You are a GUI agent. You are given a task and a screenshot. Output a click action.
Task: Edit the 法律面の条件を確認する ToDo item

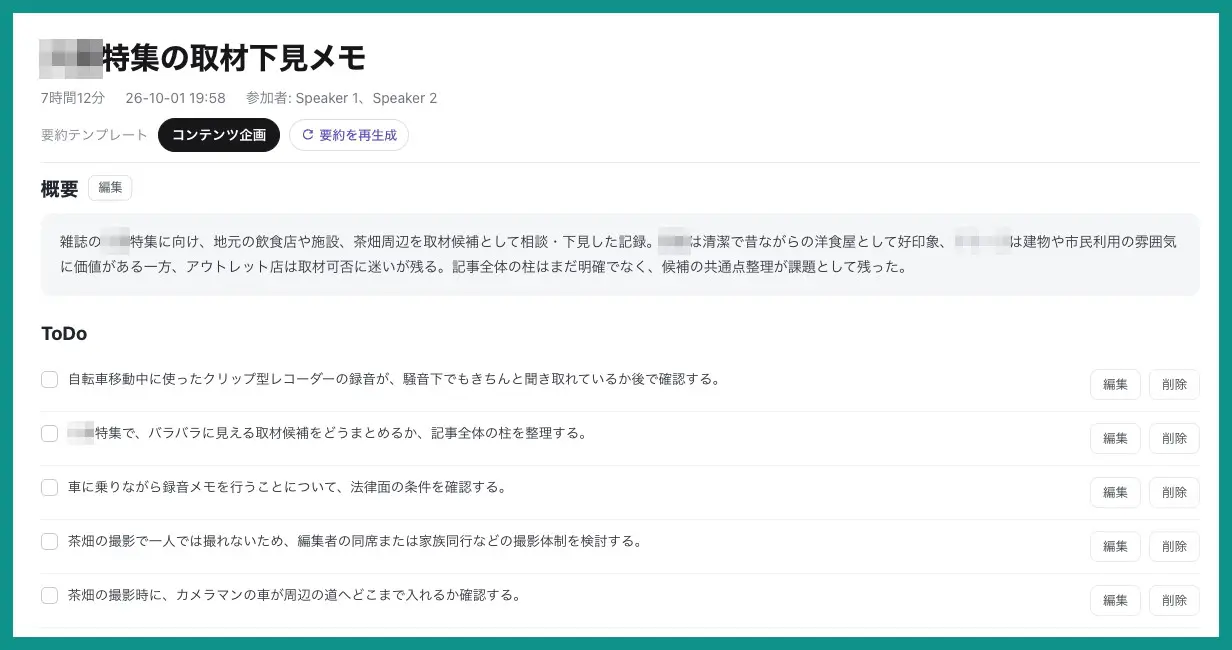(1115, 492)
